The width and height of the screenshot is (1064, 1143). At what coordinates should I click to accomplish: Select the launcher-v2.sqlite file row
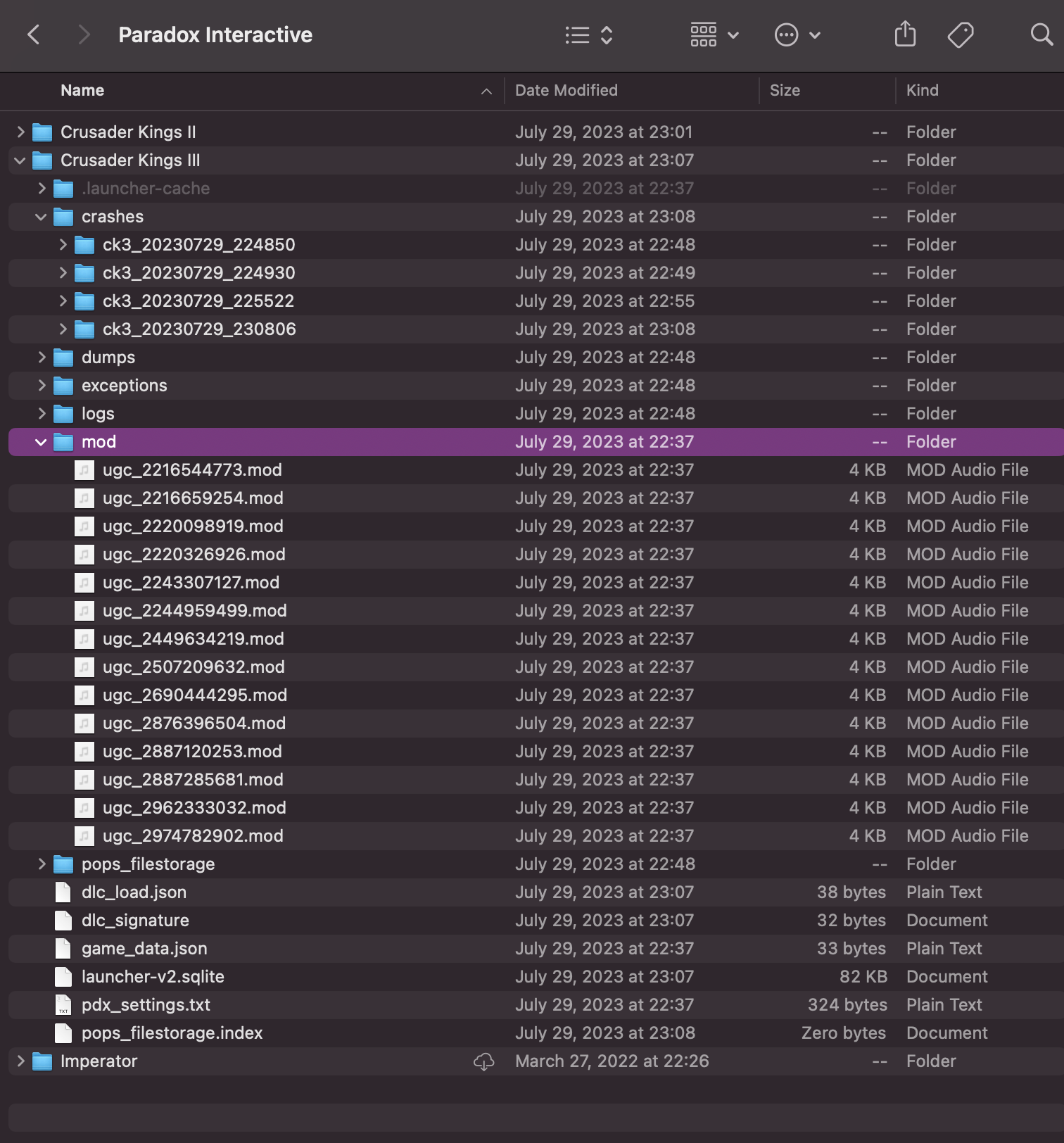(153, 977)
